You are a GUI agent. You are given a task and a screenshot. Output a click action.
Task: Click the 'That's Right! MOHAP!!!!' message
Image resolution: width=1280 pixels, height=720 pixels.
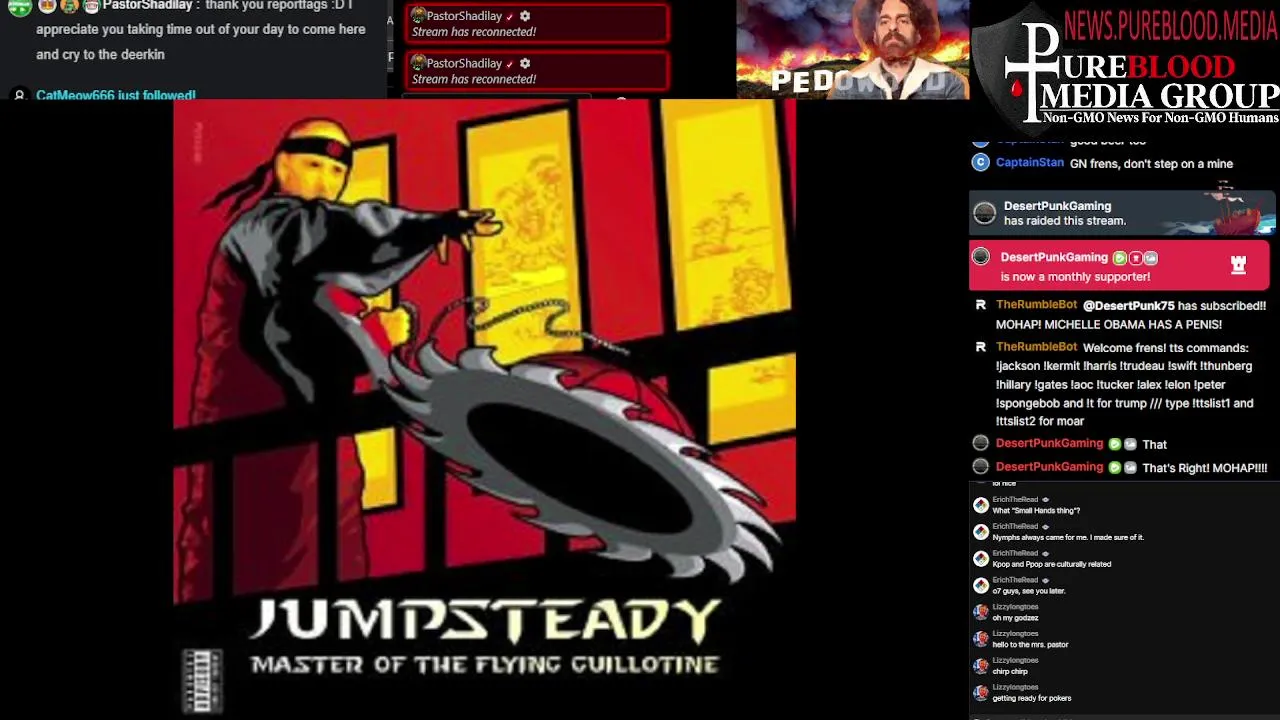tap(1205, 468)
